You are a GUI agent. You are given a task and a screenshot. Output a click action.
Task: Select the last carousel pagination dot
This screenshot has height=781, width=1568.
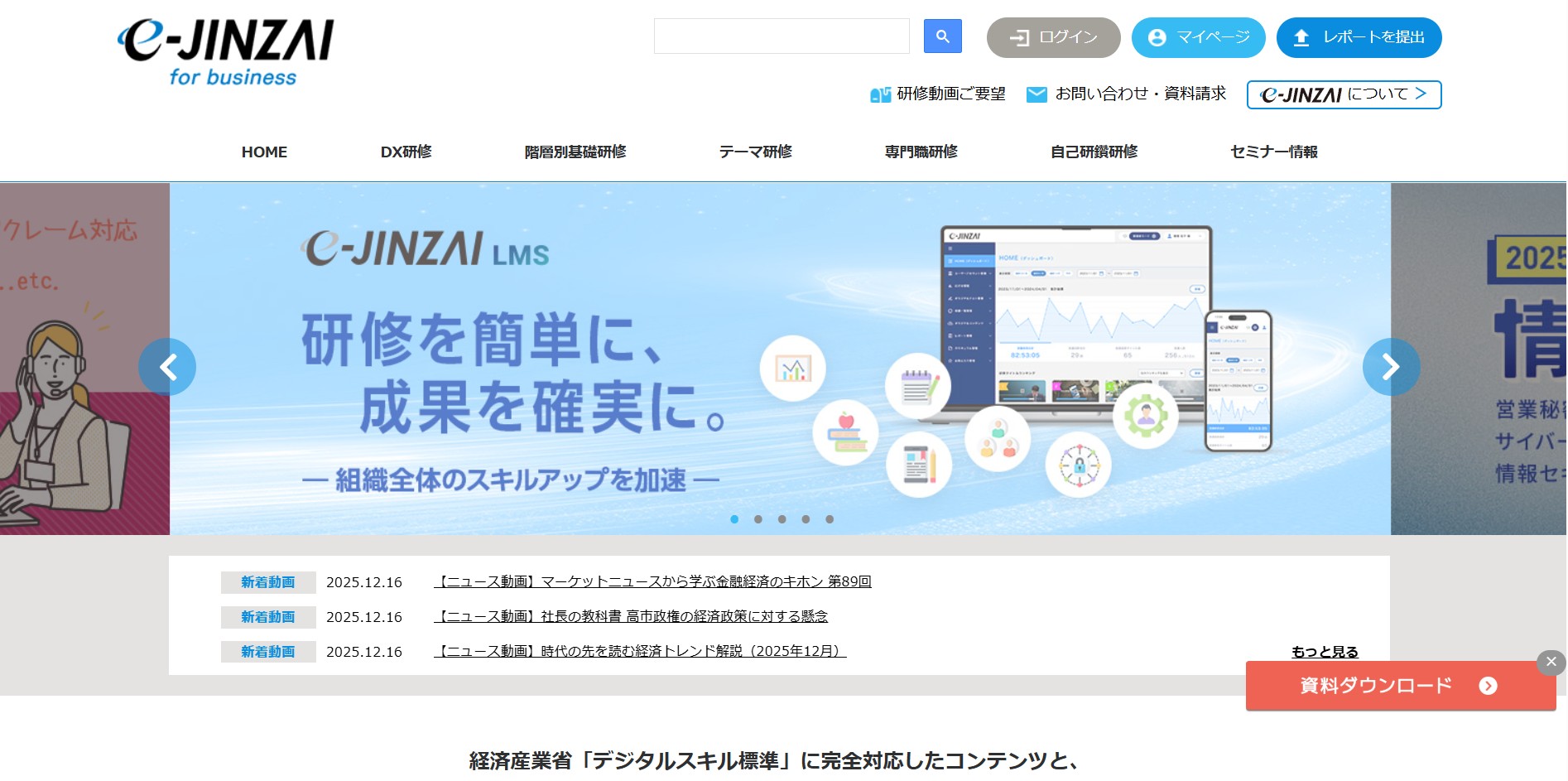point(829,520)
